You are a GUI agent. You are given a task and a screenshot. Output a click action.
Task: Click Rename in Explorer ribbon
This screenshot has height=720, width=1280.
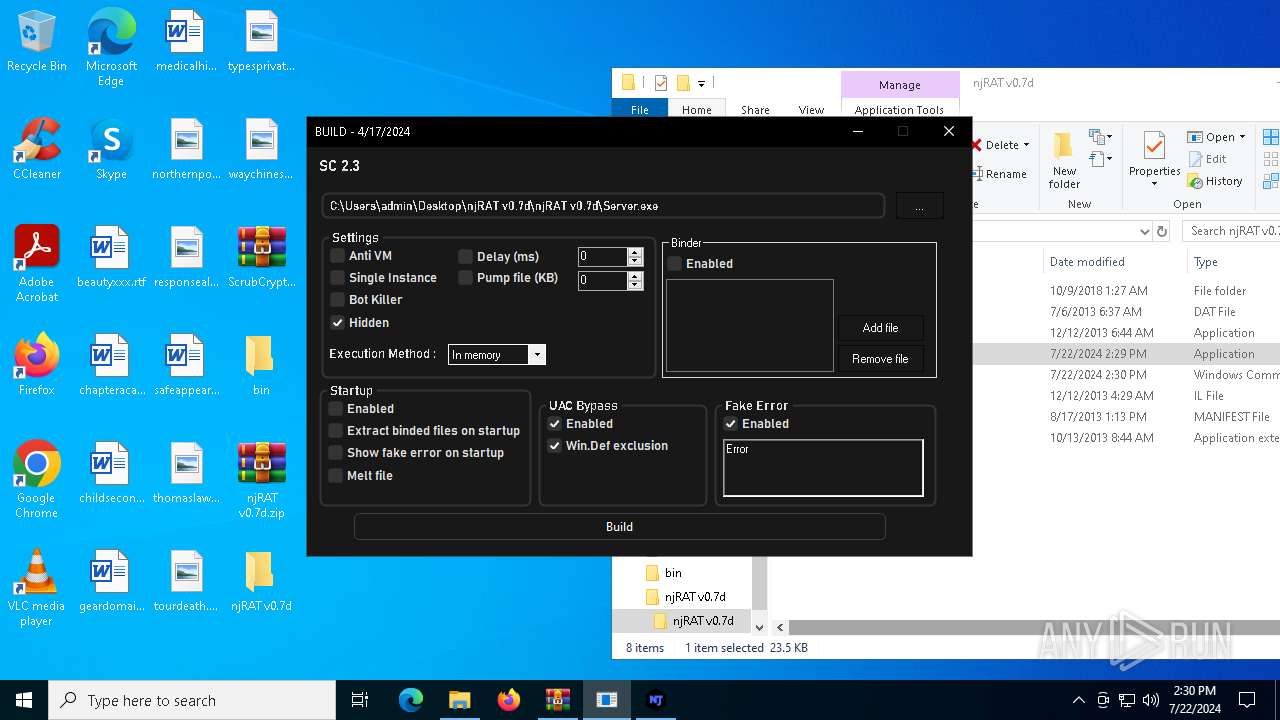pyautogui.click(x=998, y=174)
